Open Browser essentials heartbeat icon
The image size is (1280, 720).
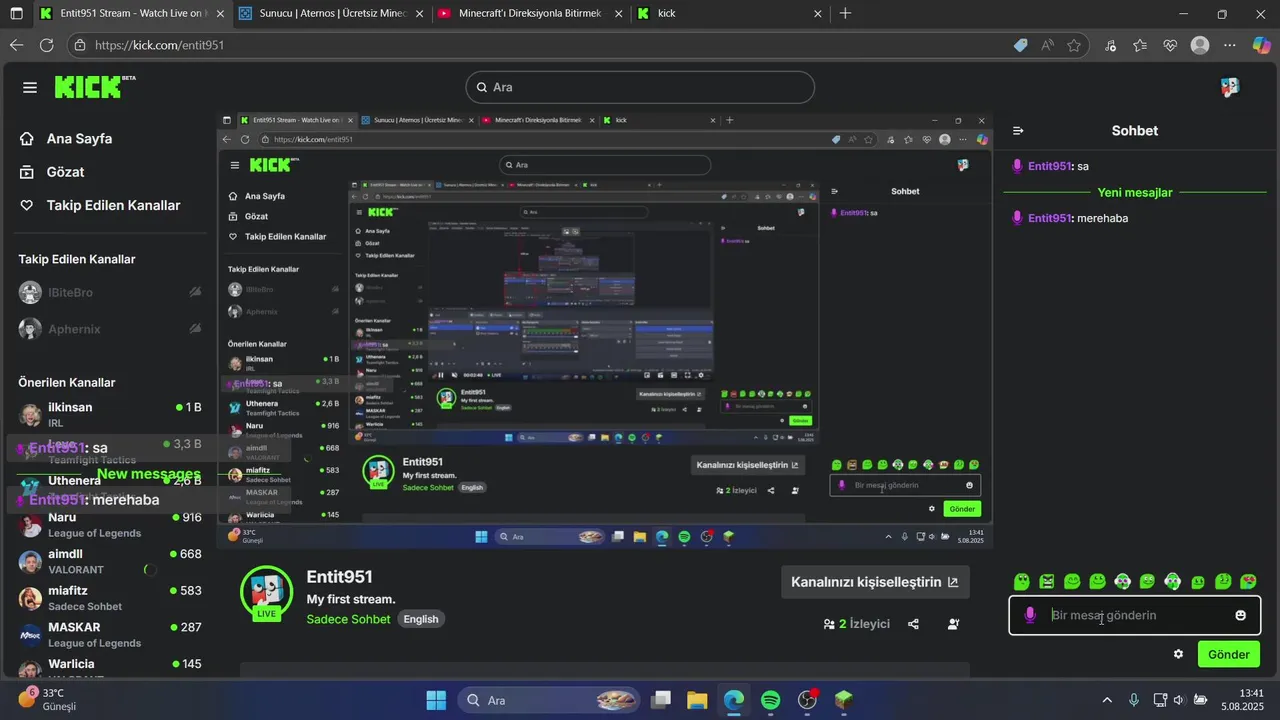click(x=1170, y=45)
